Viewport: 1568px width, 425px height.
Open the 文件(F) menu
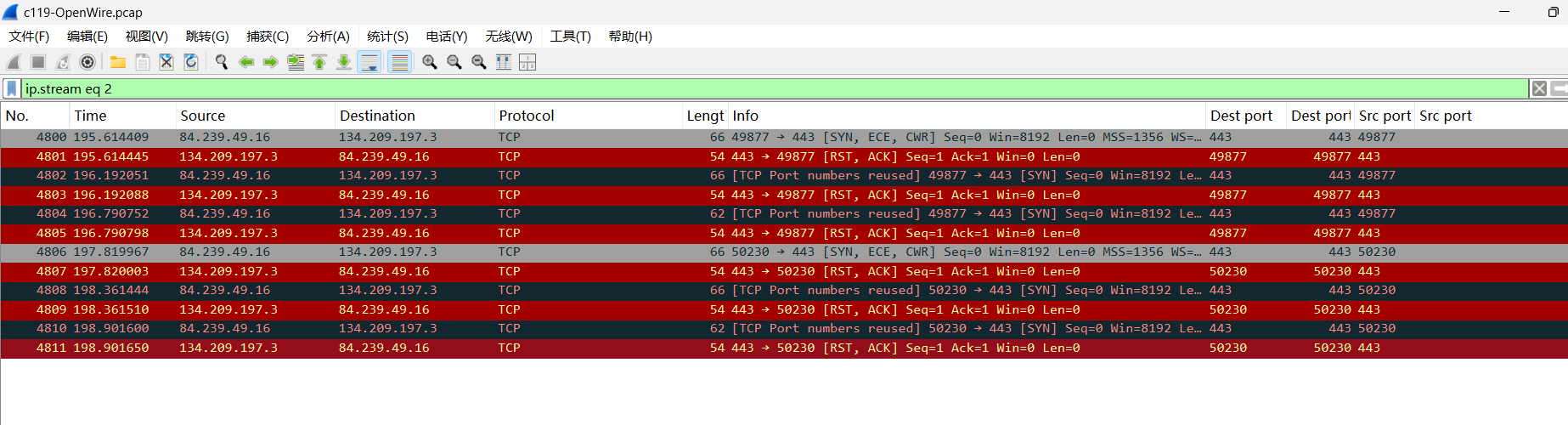(x=29, y=37)
